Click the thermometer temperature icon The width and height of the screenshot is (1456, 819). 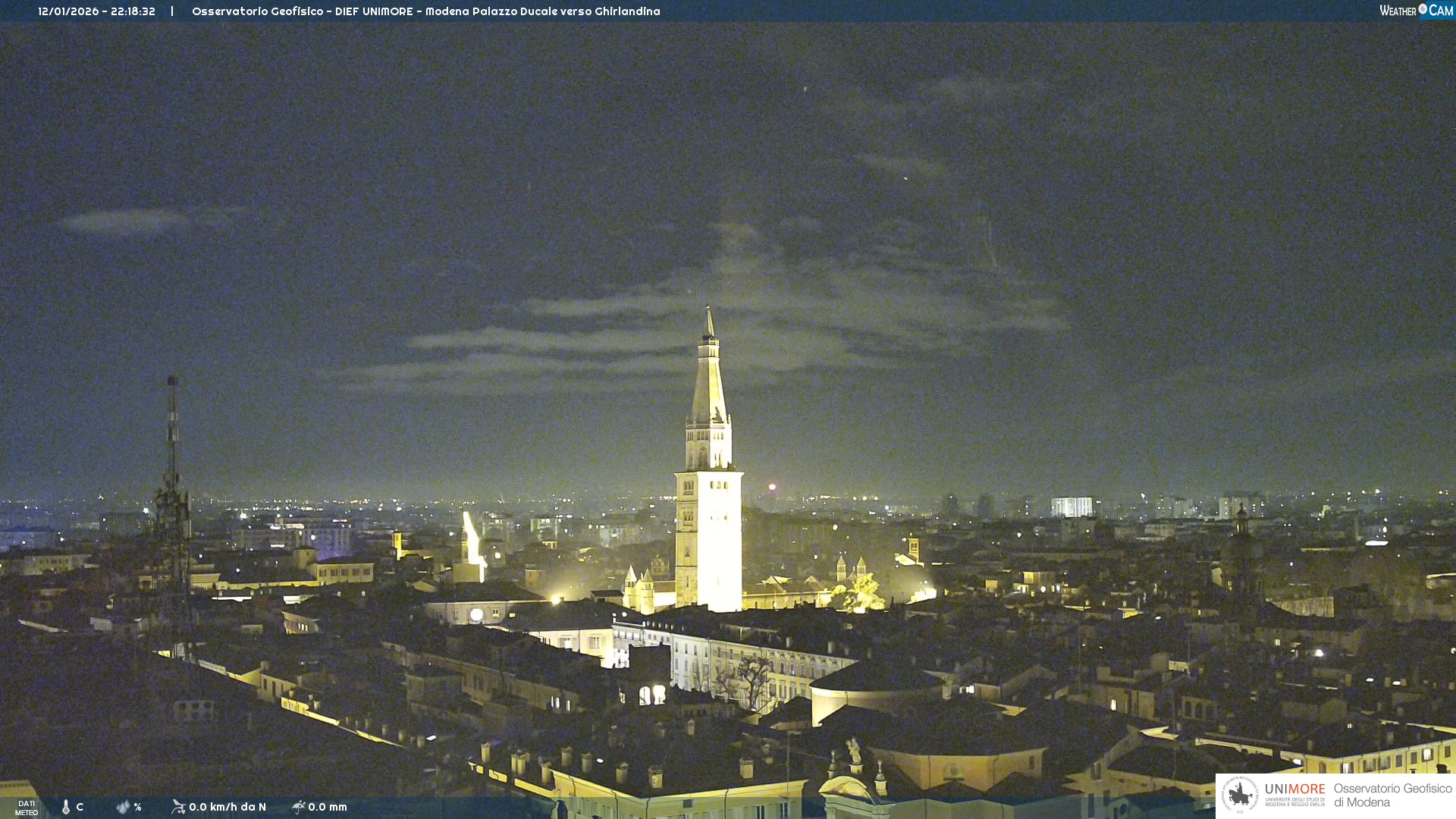[66, 807]
